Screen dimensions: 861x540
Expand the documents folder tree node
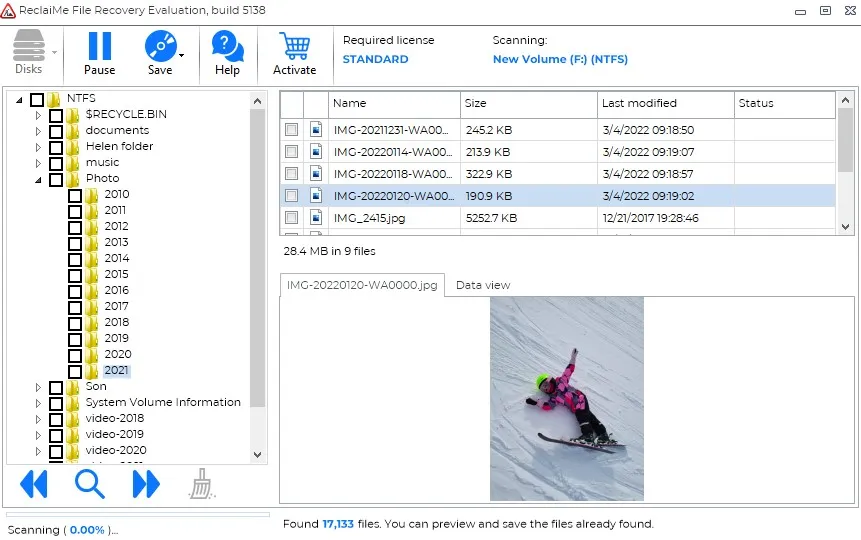(x=39, y=131)
